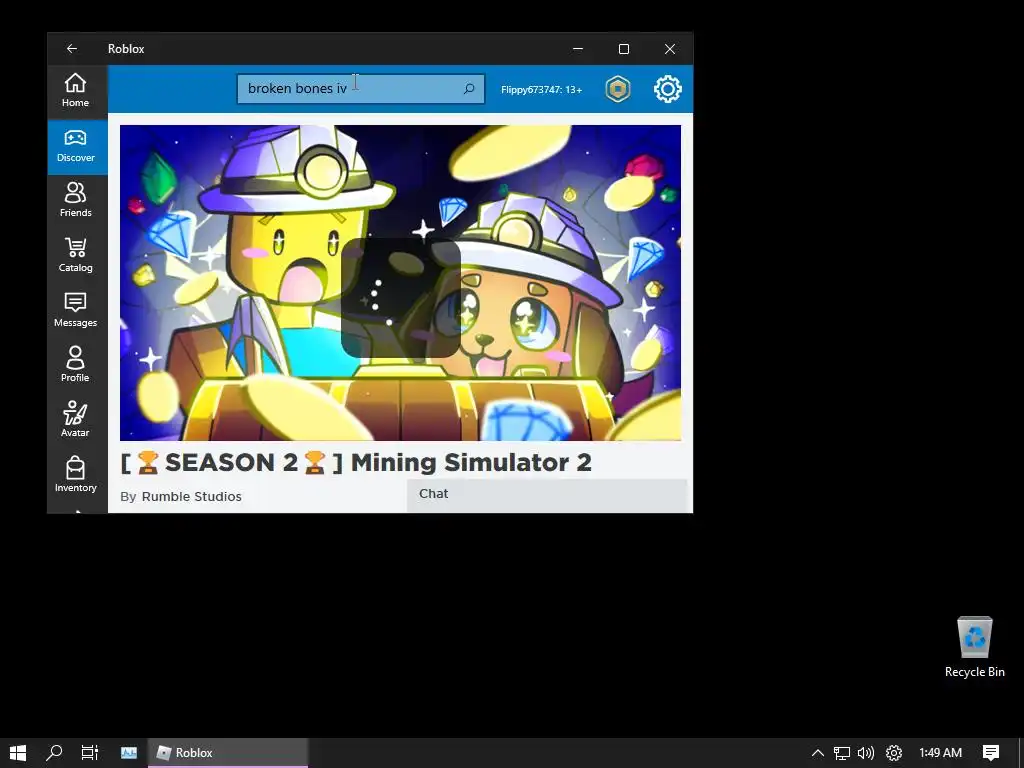Open the Avatar editor

(75, 420)
